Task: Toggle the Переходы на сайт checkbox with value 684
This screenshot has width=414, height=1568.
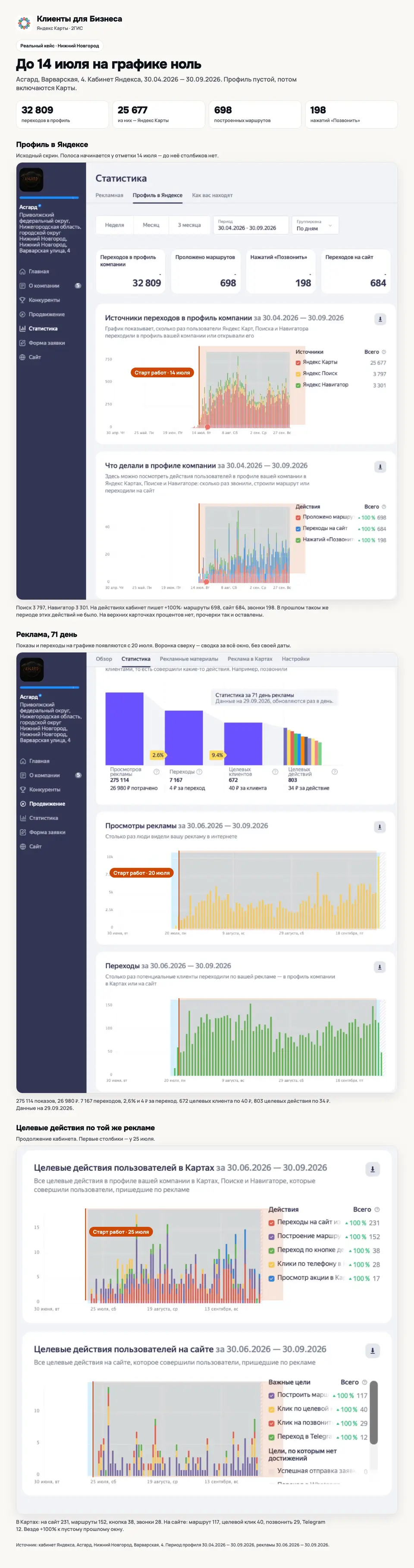Action: click(298, 529)
